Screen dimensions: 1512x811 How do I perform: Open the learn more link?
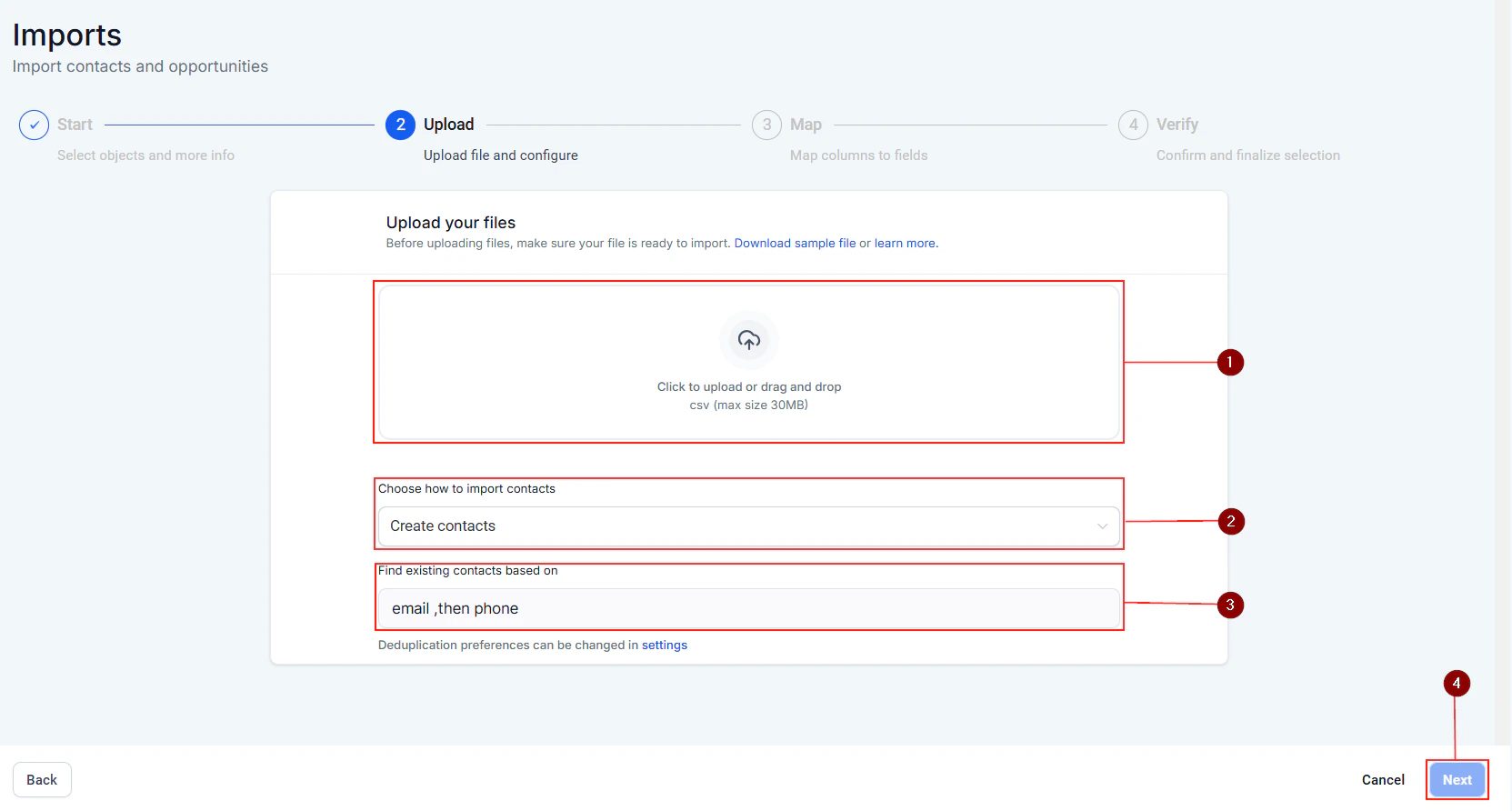pos(905,243)
